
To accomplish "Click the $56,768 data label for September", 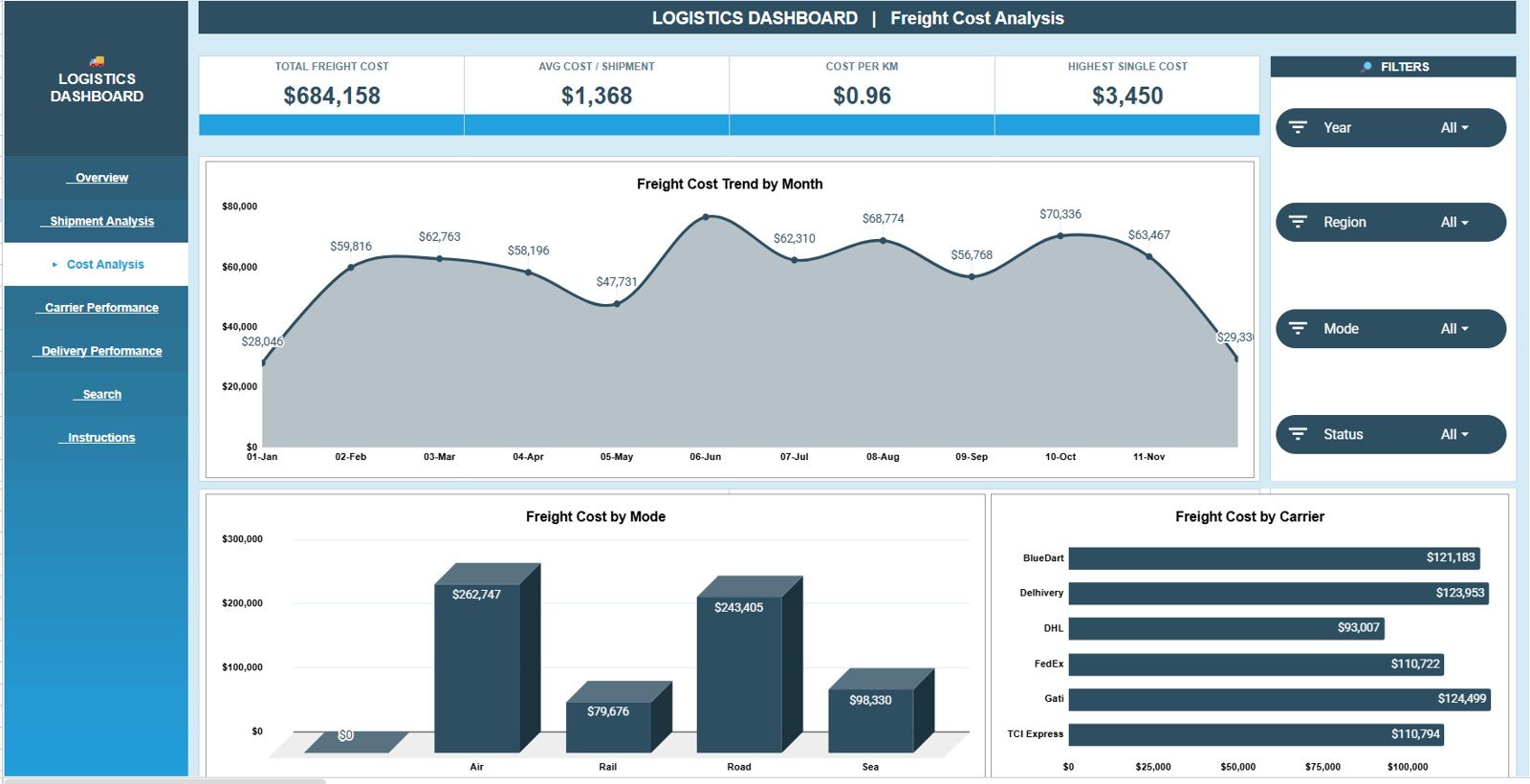I will [x=972, y=255].
